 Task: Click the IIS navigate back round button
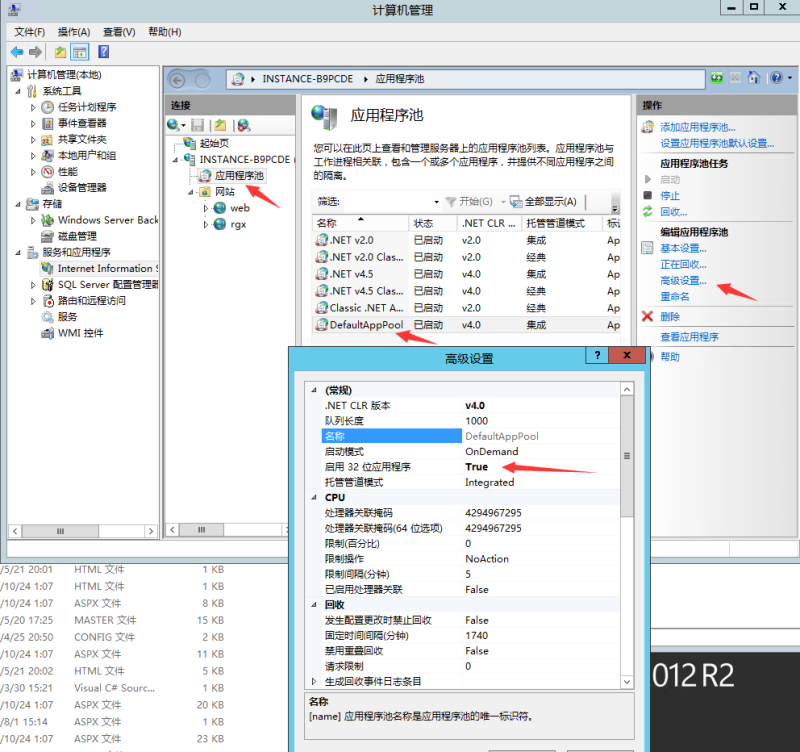[177, 80]
